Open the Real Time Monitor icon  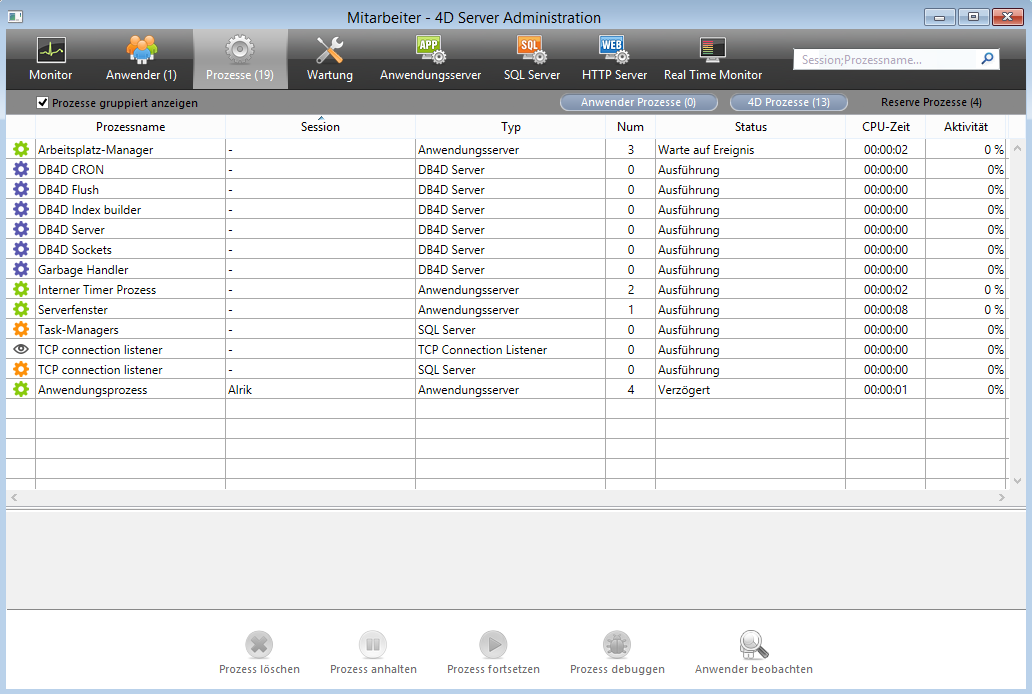tap(712, 50)
